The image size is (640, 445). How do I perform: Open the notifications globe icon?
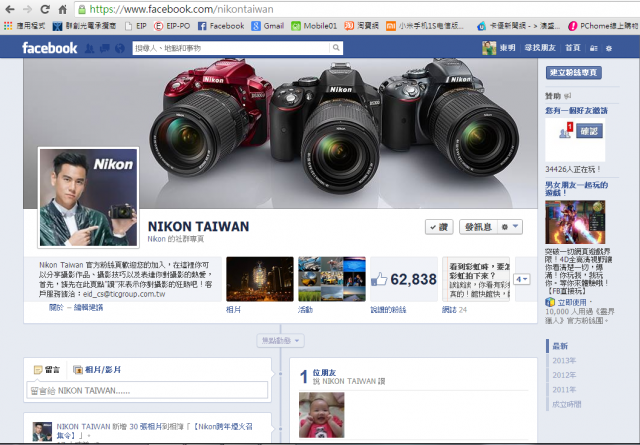coord(120,49)
